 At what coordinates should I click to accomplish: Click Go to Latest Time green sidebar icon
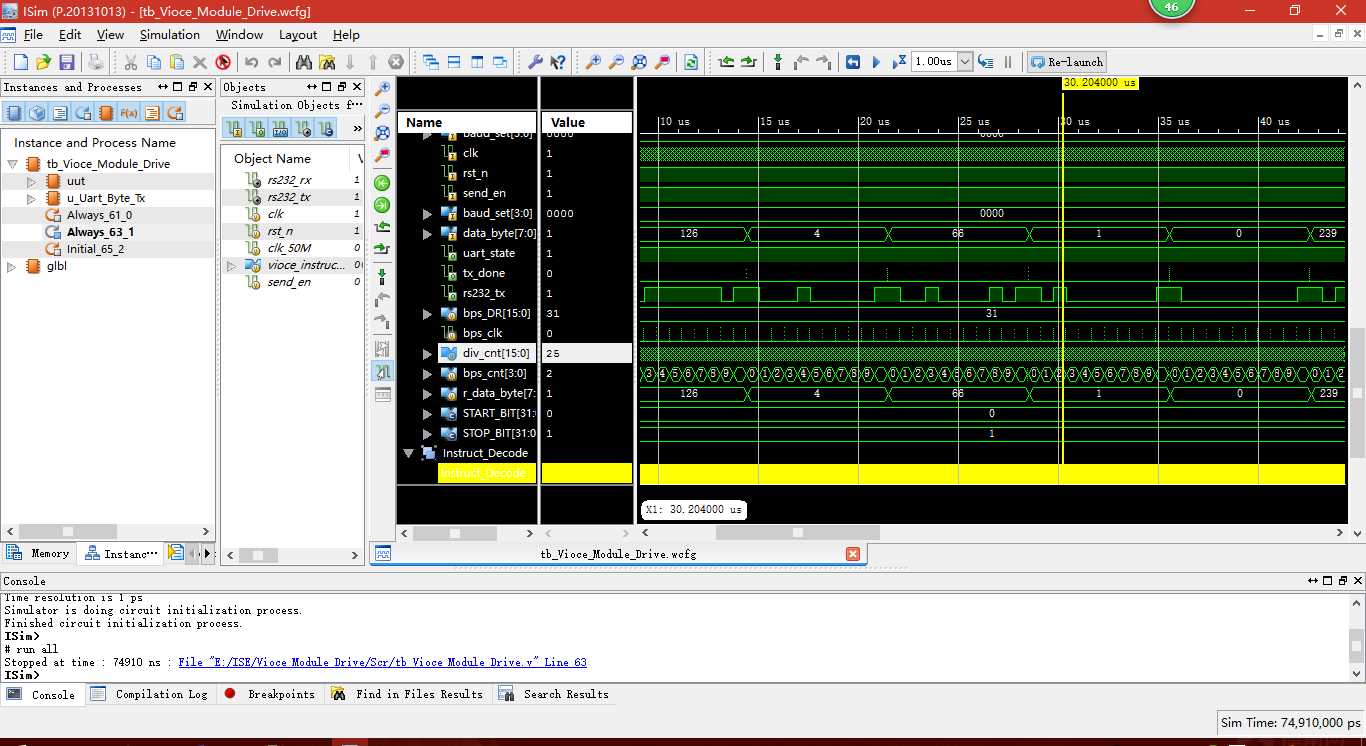coord(382,205)
